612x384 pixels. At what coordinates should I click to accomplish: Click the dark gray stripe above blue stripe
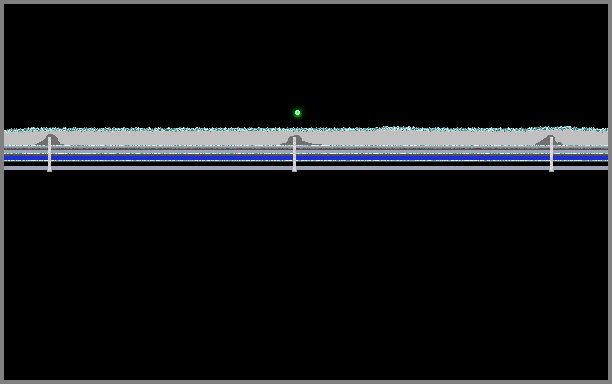click(306, 149)
